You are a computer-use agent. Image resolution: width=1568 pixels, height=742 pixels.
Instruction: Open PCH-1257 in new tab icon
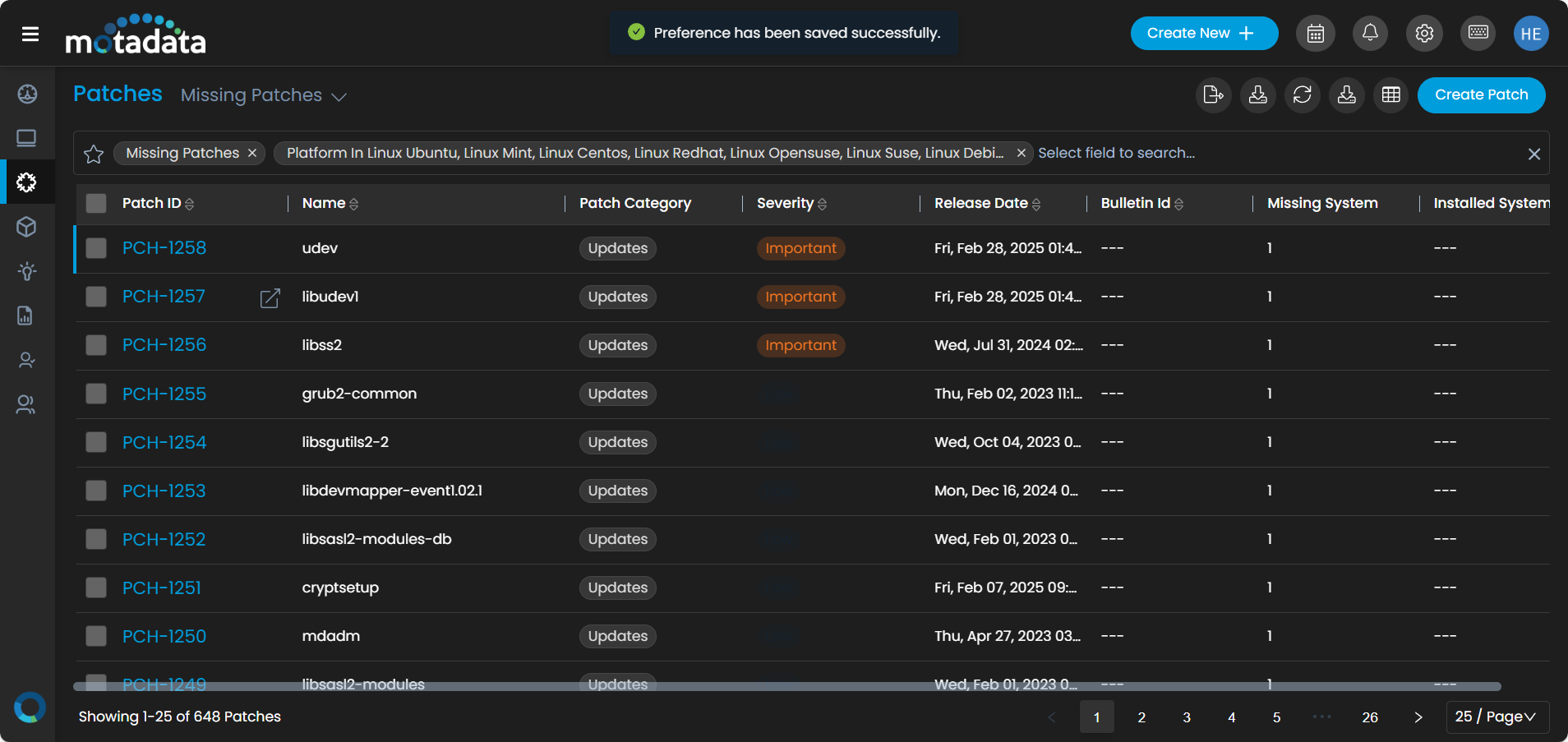[270, 297]
